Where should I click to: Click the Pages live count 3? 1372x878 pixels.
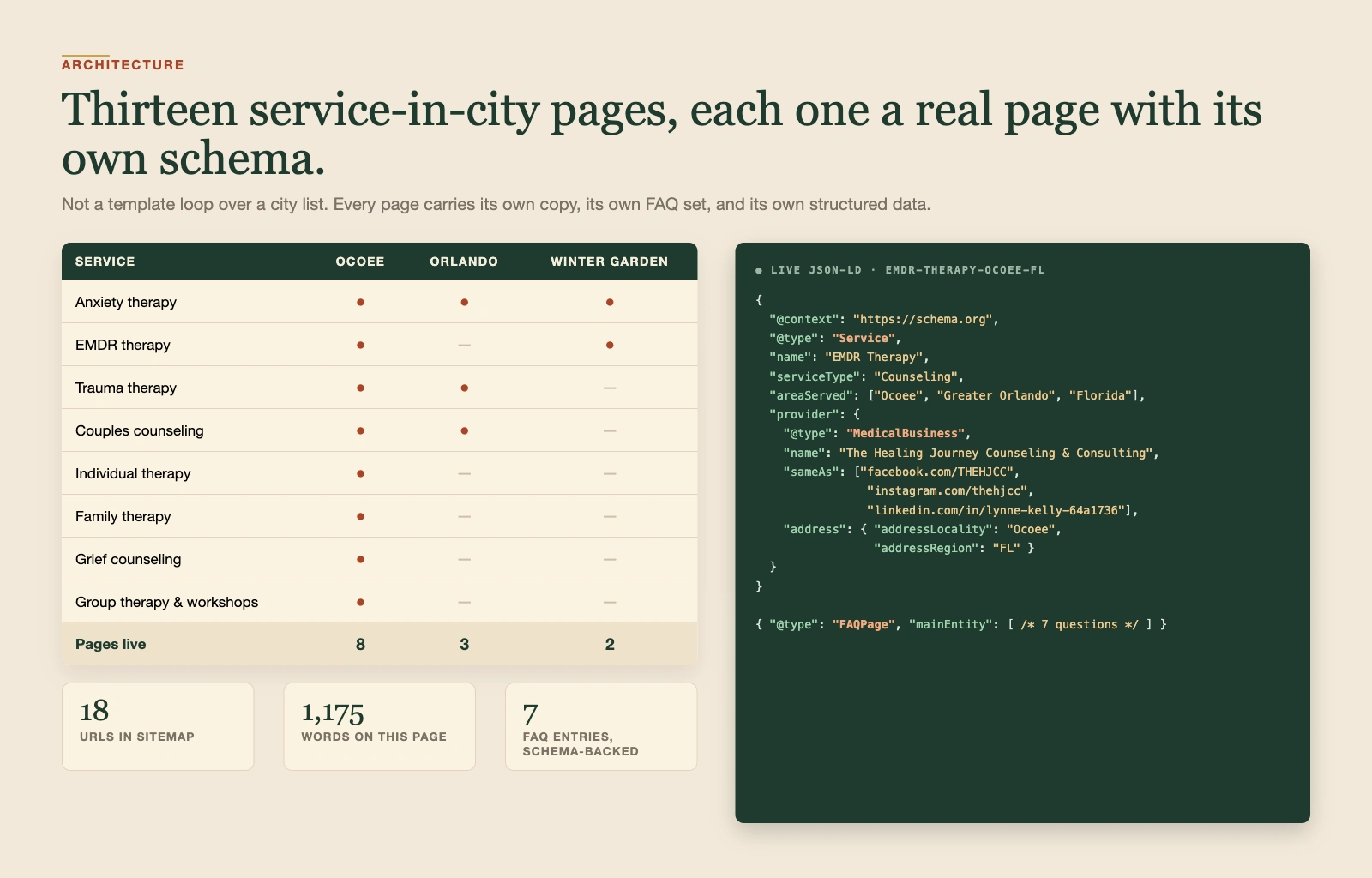464,644
